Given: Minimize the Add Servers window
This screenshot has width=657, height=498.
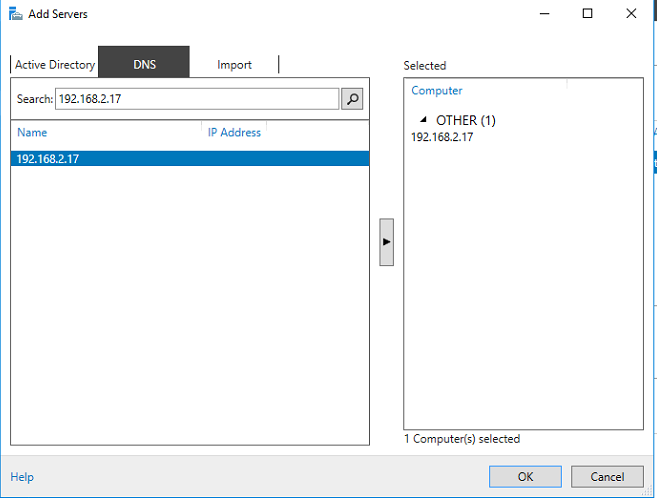Looking at the screenshot, I should pyautogui.click(x=545, y=13).
